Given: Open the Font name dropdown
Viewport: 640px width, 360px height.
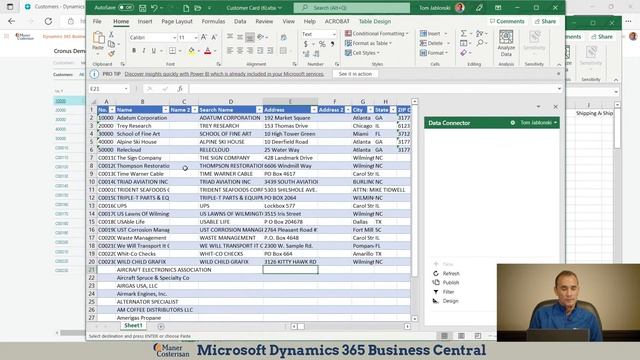Looking at the screenshot, I should click(x=174, y=38).
